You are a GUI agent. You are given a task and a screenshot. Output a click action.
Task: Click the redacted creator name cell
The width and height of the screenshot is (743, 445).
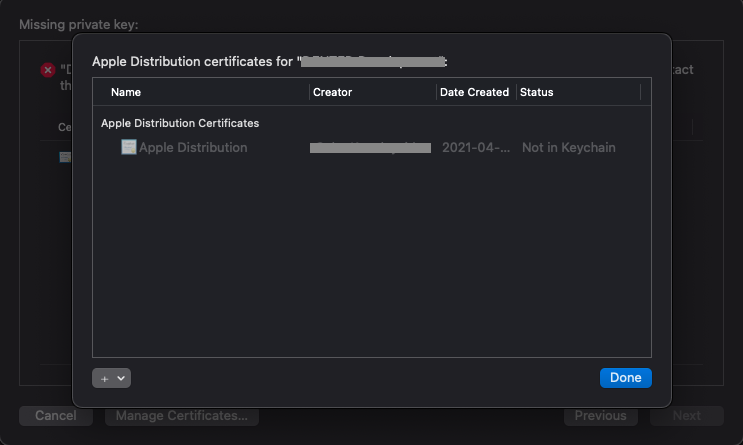tap(370, 148)
